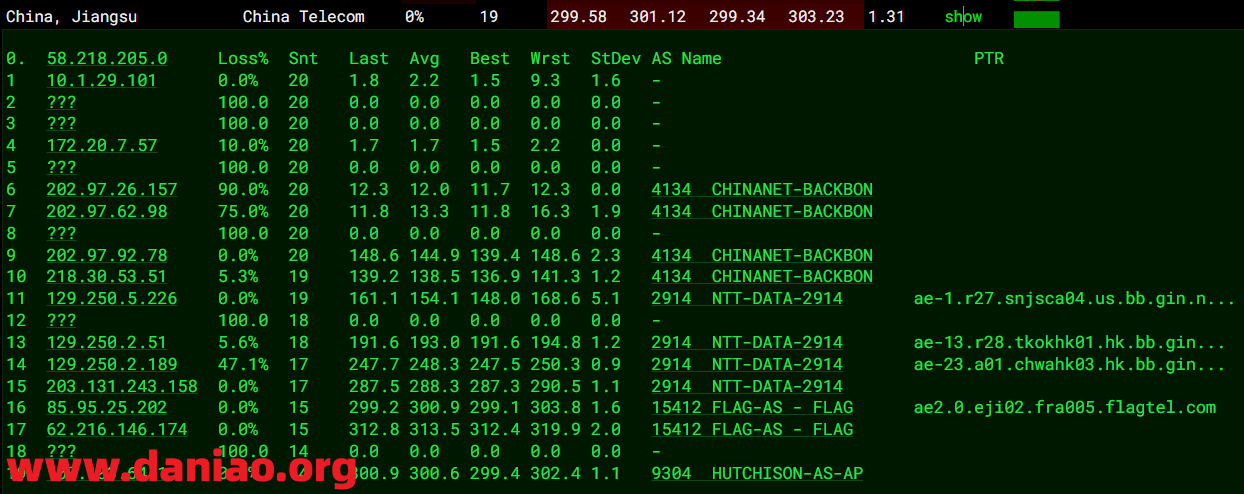
Task: Open 2914 NTT-DATA-2914 link on hop 15
Action: [747, 386]
